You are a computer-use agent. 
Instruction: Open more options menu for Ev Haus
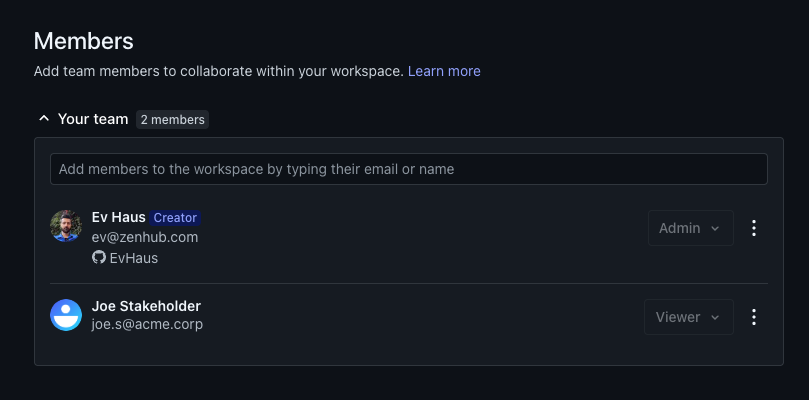click(754, 228)
